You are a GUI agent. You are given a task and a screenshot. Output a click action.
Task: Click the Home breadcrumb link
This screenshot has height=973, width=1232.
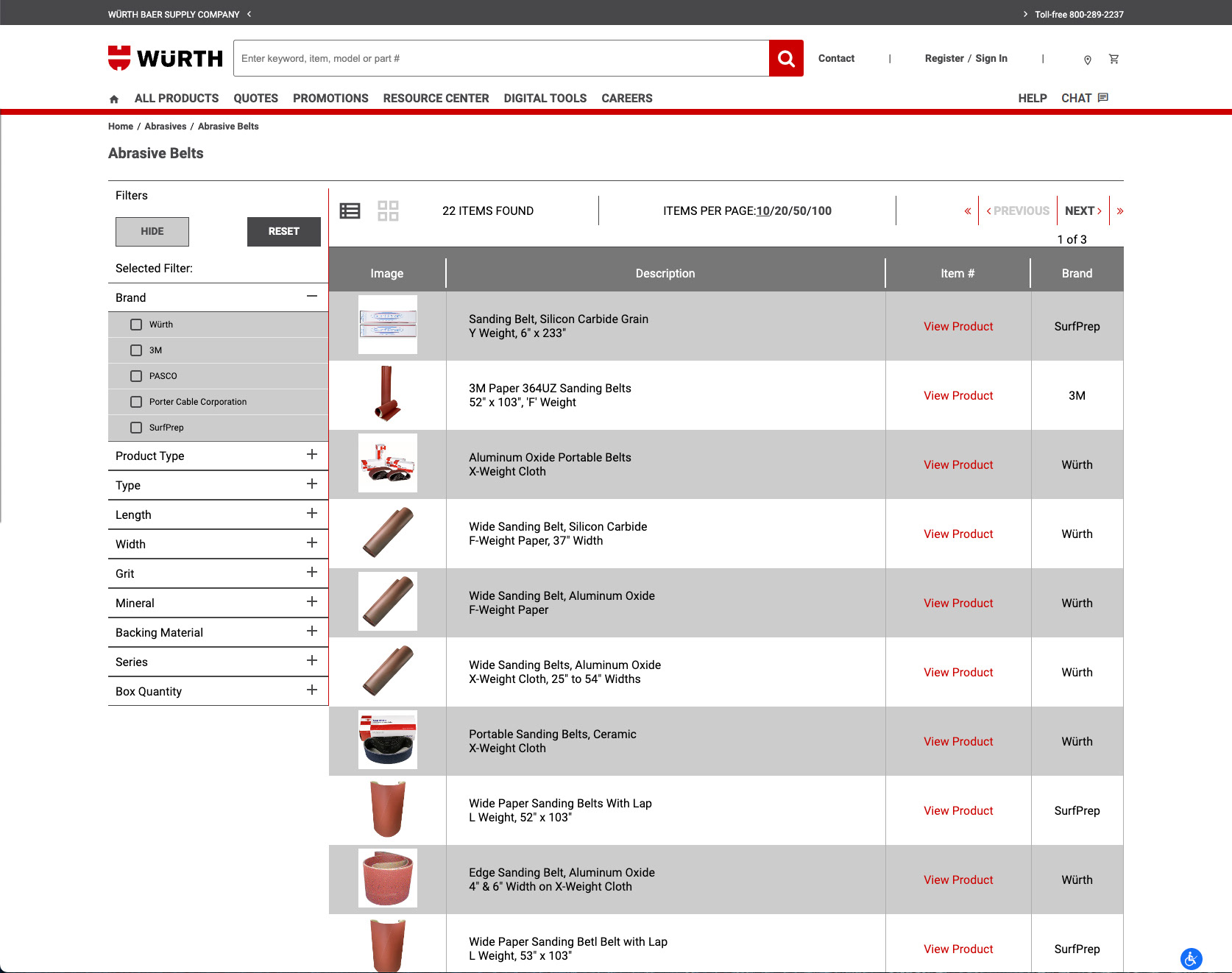tap(121, 127)
